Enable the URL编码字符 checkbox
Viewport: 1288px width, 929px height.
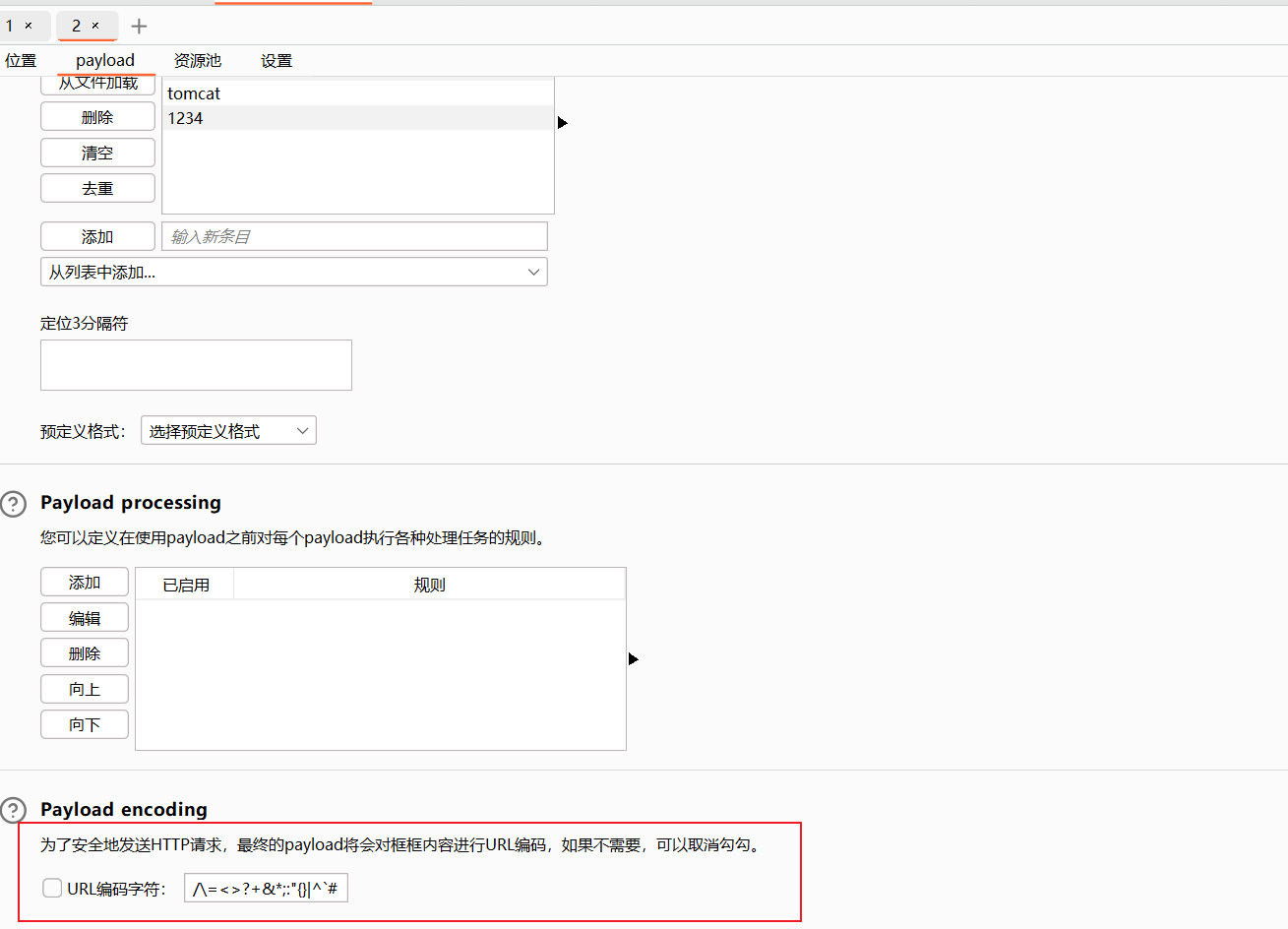52,889
